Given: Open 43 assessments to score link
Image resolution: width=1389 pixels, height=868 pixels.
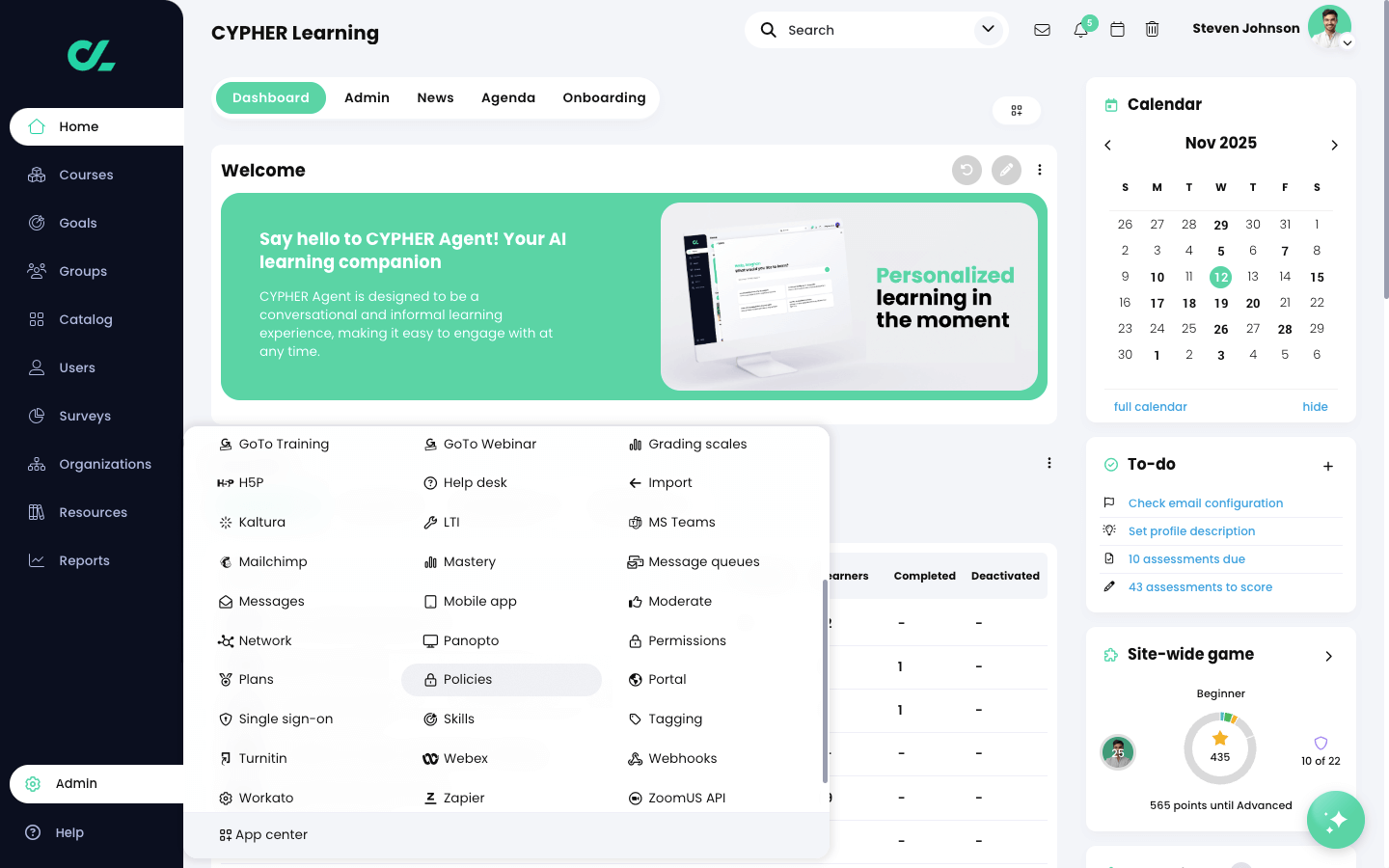Looking at the screenshot, I should 1200,587.
